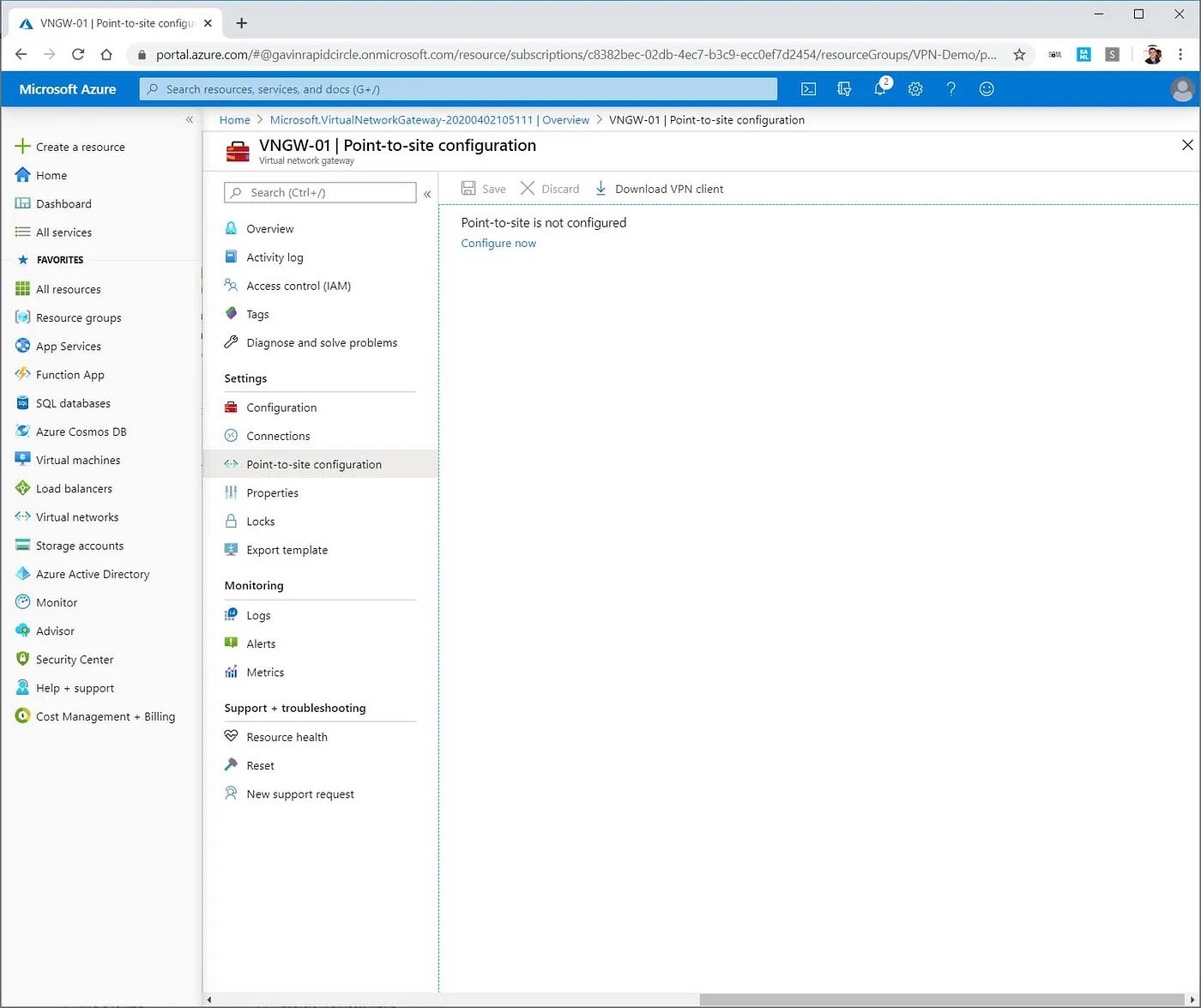The height and width of the screenshot is (1008, 1201).
Task: Click Download VPN client
Action: coord(659,189)
